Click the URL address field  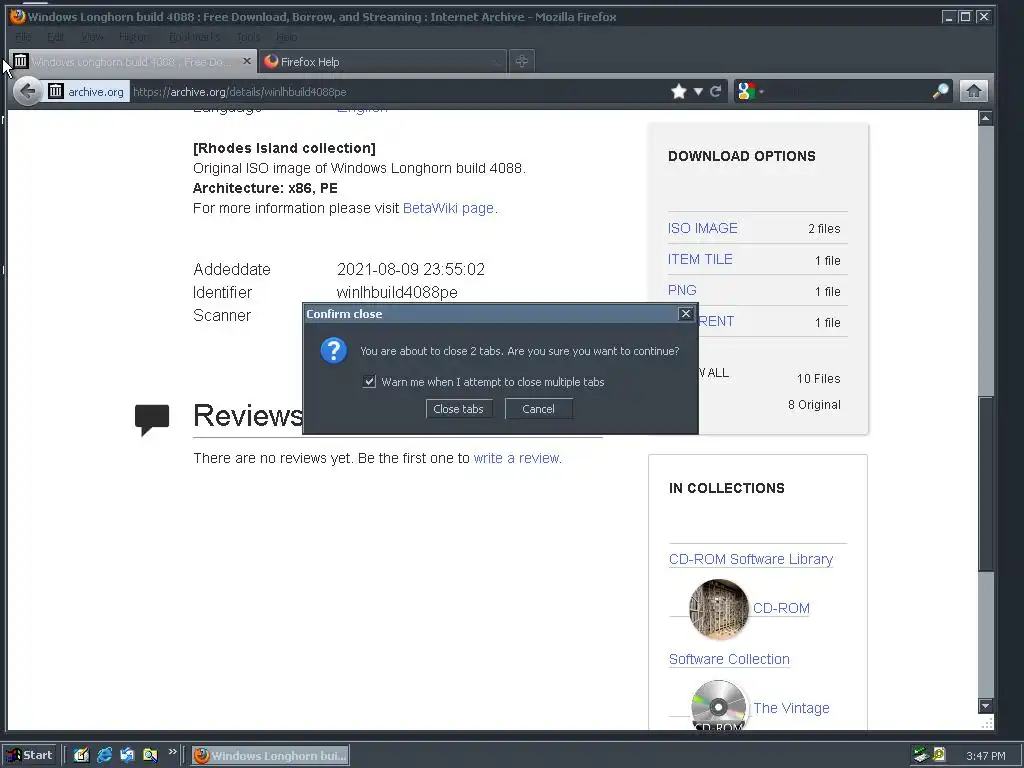coord(398,91)
